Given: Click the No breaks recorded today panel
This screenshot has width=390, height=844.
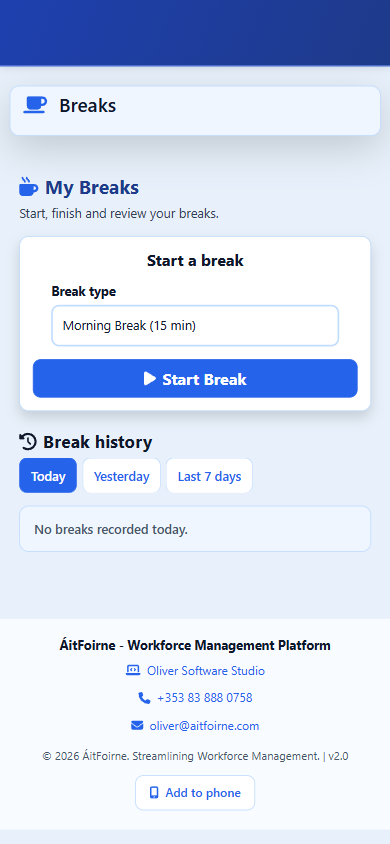Looking at the screenshot, I should pos(195,529).
